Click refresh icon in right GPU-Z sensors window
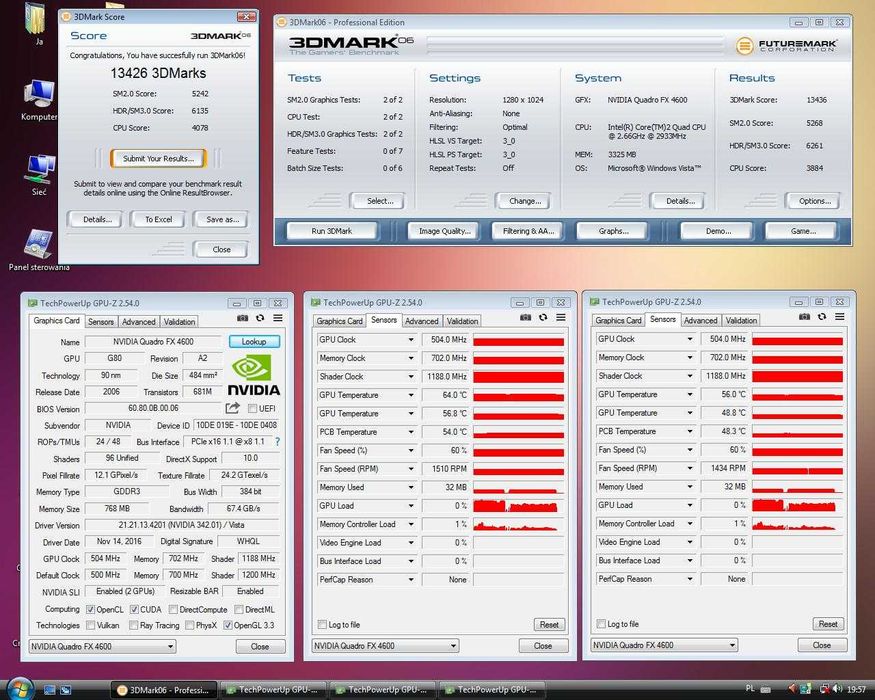The width and height of the screenshot is (875, 700). click(822, 317)
